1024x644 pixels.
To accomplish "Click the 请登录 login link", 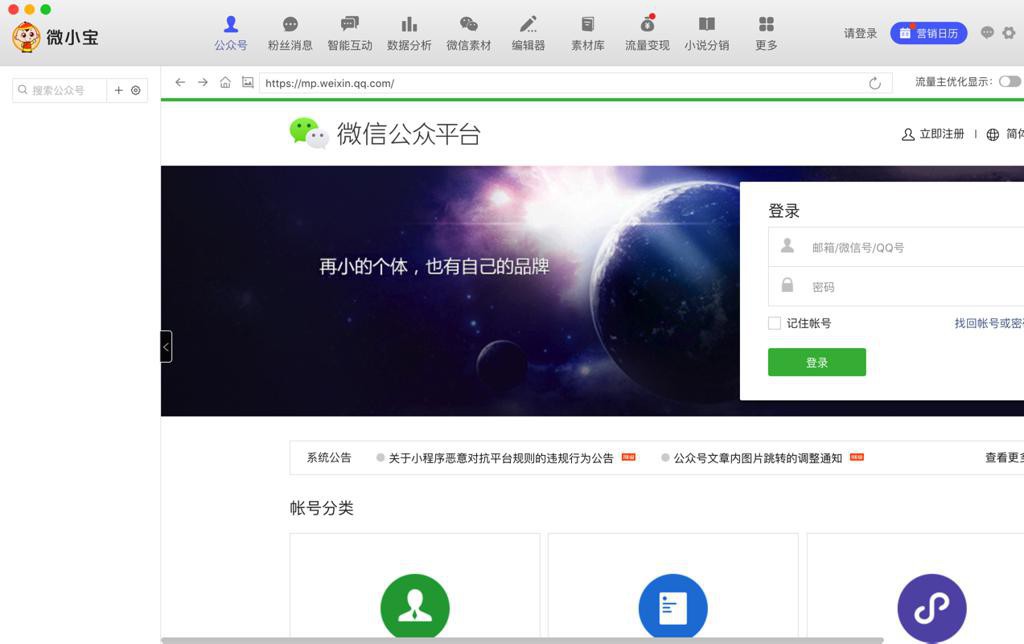I will click(x=860, y=33).
